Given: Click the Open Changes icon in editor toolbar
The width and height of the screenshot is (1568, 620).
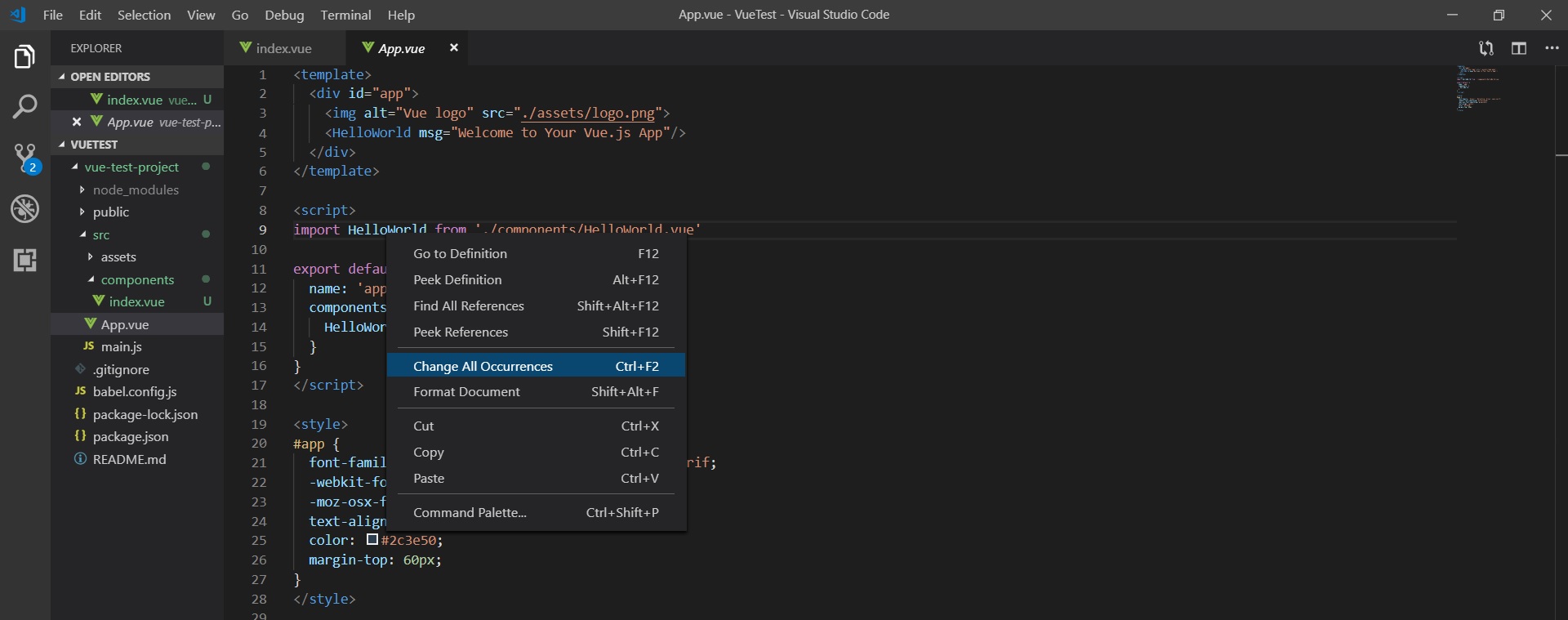Looking at the screenshot, I should coord(1486,48).
